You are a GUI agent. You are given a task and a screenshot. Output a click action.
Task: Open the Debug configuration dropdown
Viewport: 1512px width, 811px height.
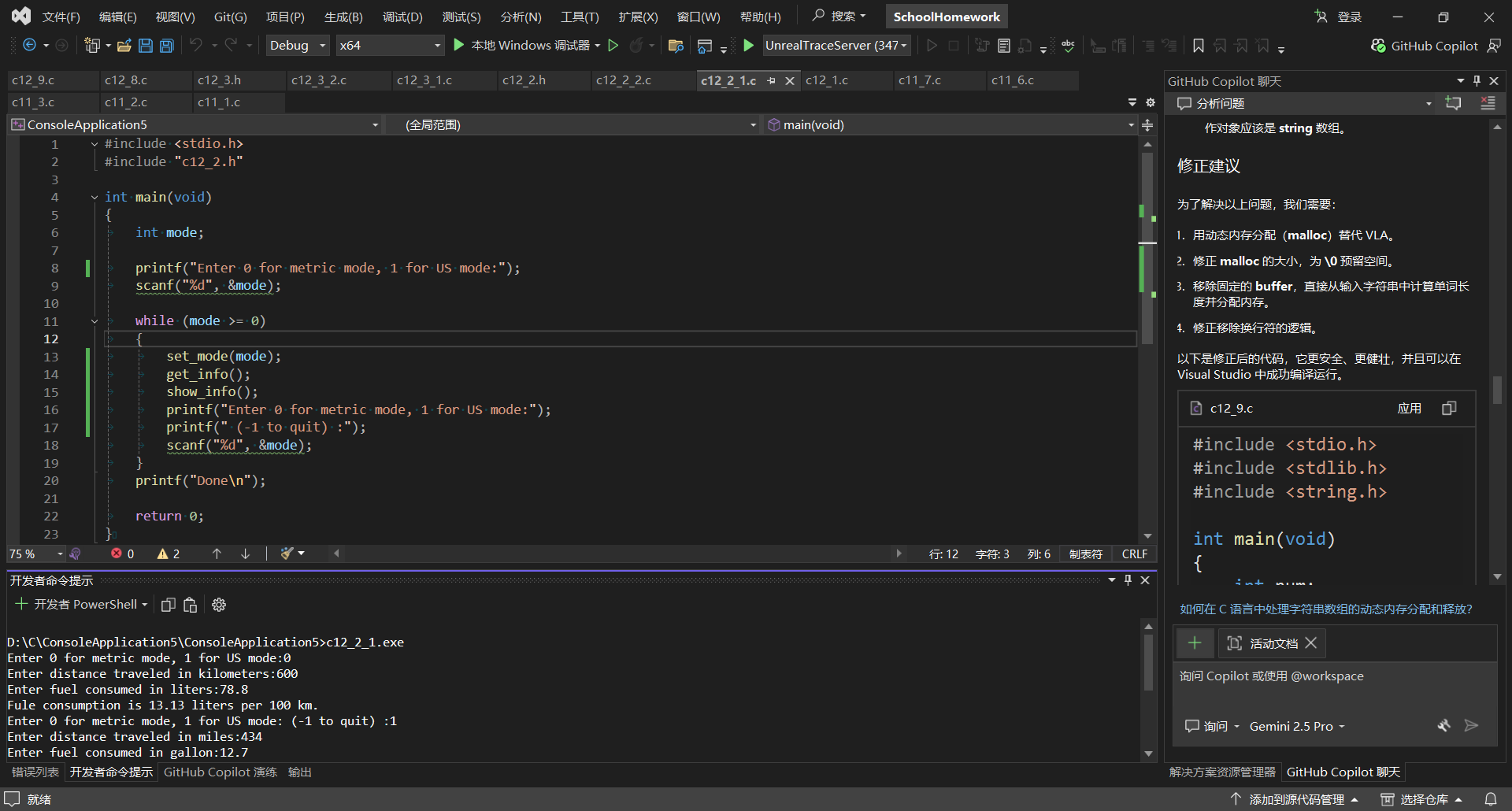click(298, 46)
